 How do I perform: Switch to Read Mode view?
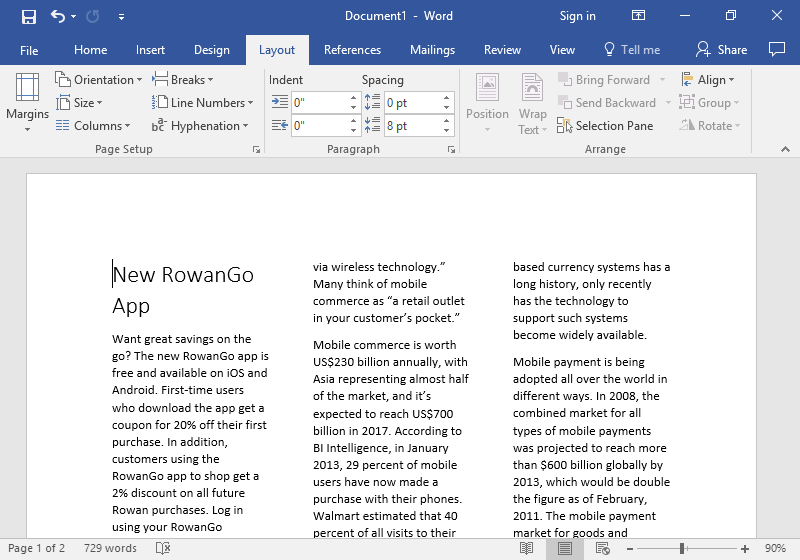(528, 548)
